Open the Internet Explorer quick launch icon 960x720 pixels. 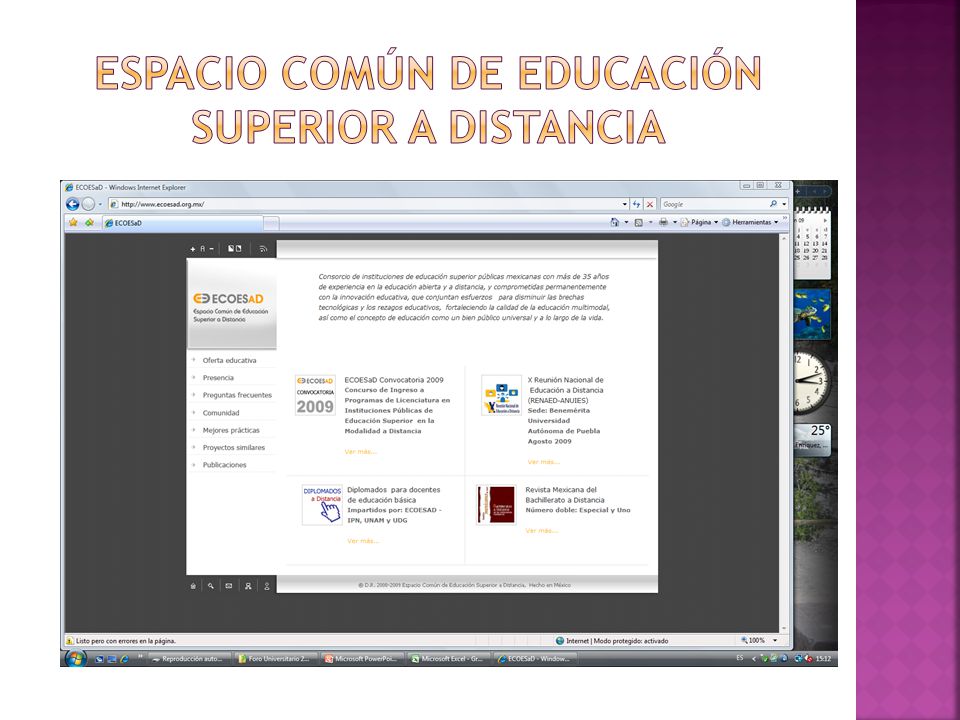coord(124,659)
